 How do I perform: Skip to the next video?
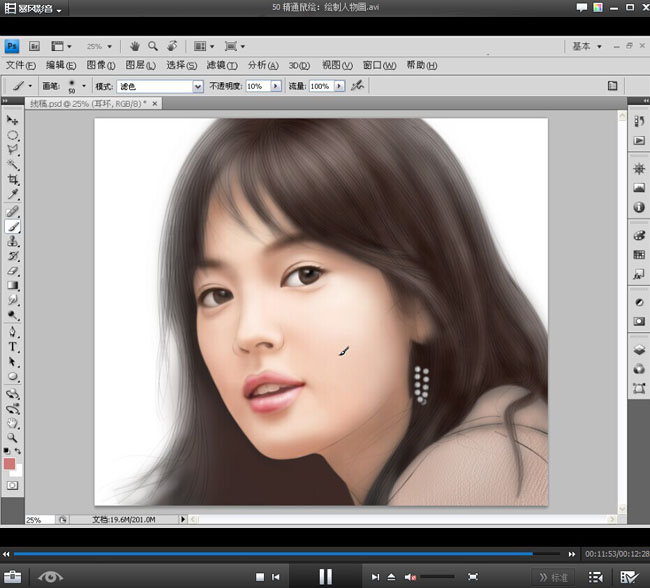375,577
